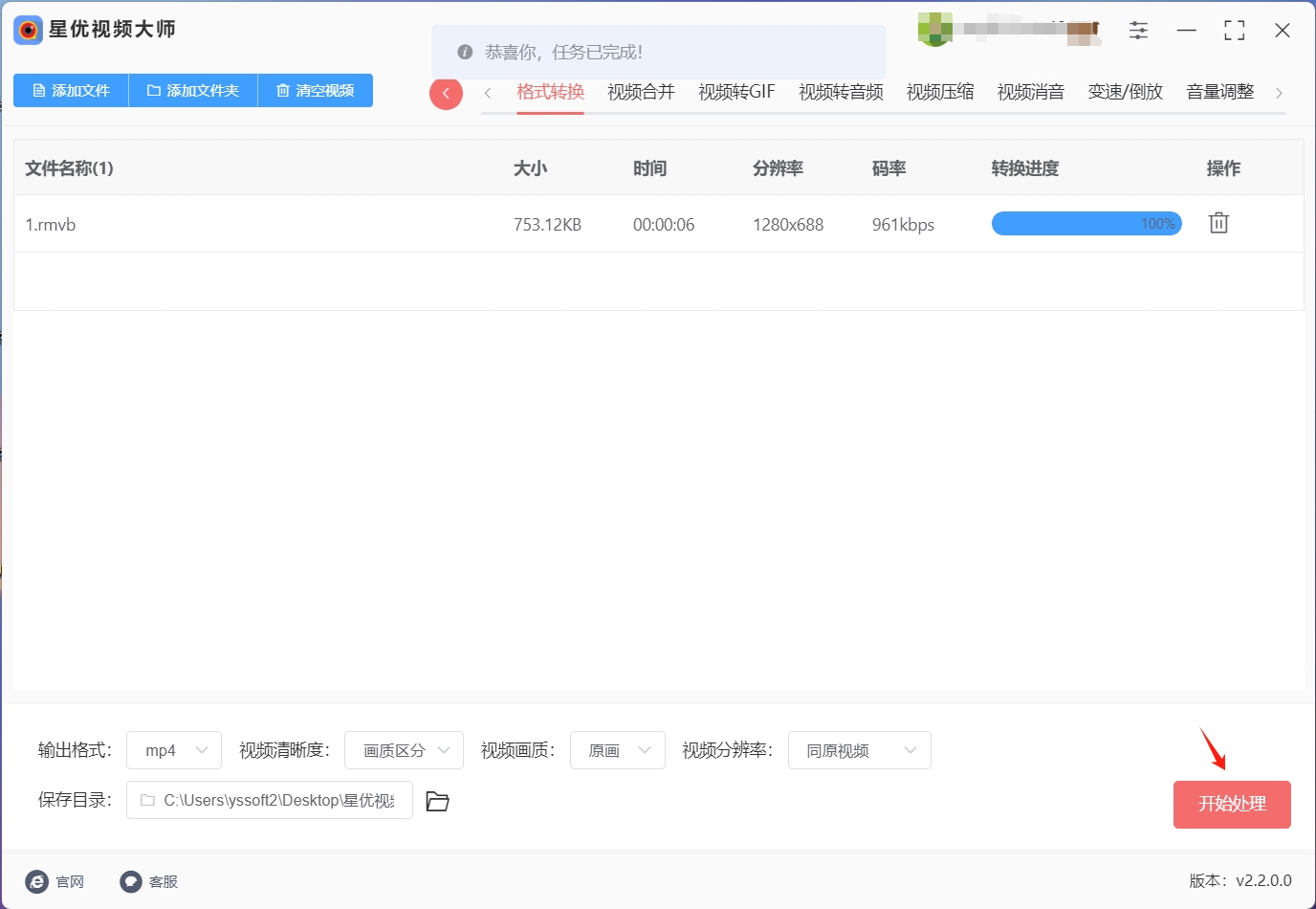Switch to the 视频消音 tab
This screenshot has height=909, width=1316.
[x=1030, y=92]
